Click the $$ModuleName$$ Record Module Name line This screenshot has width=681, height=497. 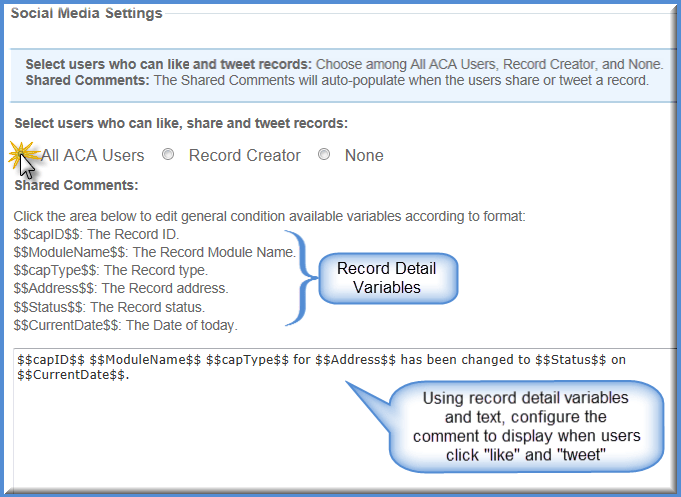coord(154,252)
